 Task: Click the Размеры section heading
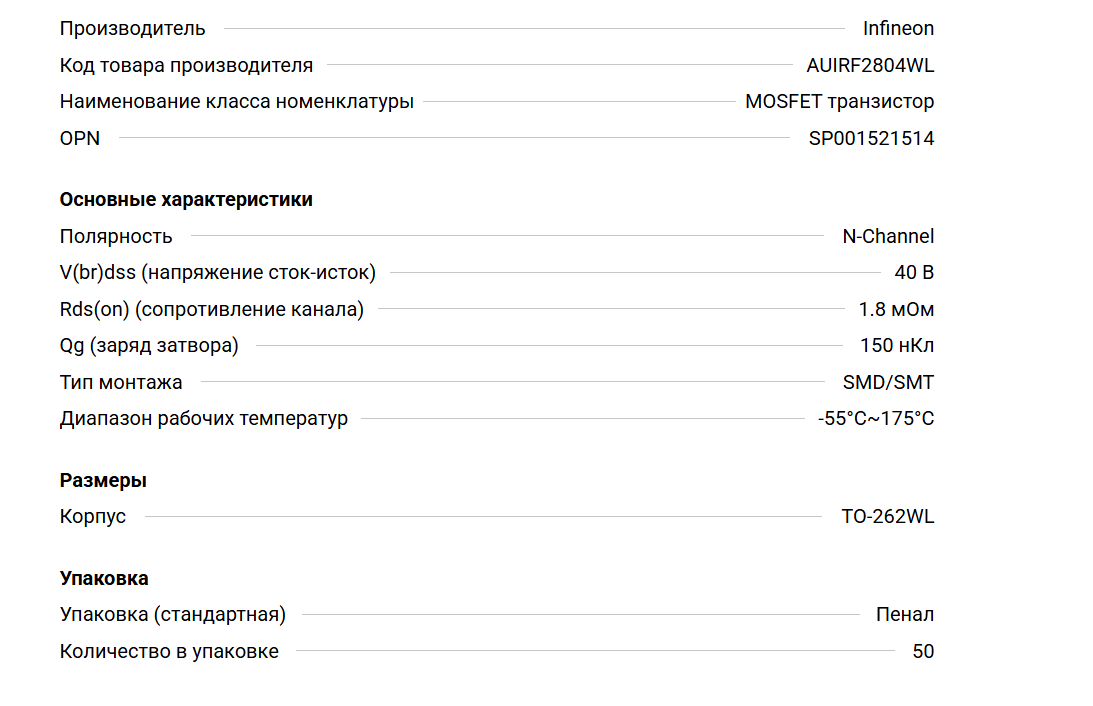pyautogui.click(x=103, y=480)
